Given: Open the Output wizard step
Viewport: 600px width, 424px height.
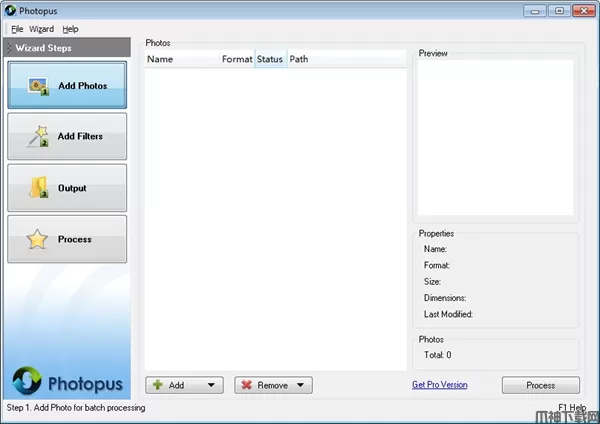Looking at the screenshot, I should 67,188.
